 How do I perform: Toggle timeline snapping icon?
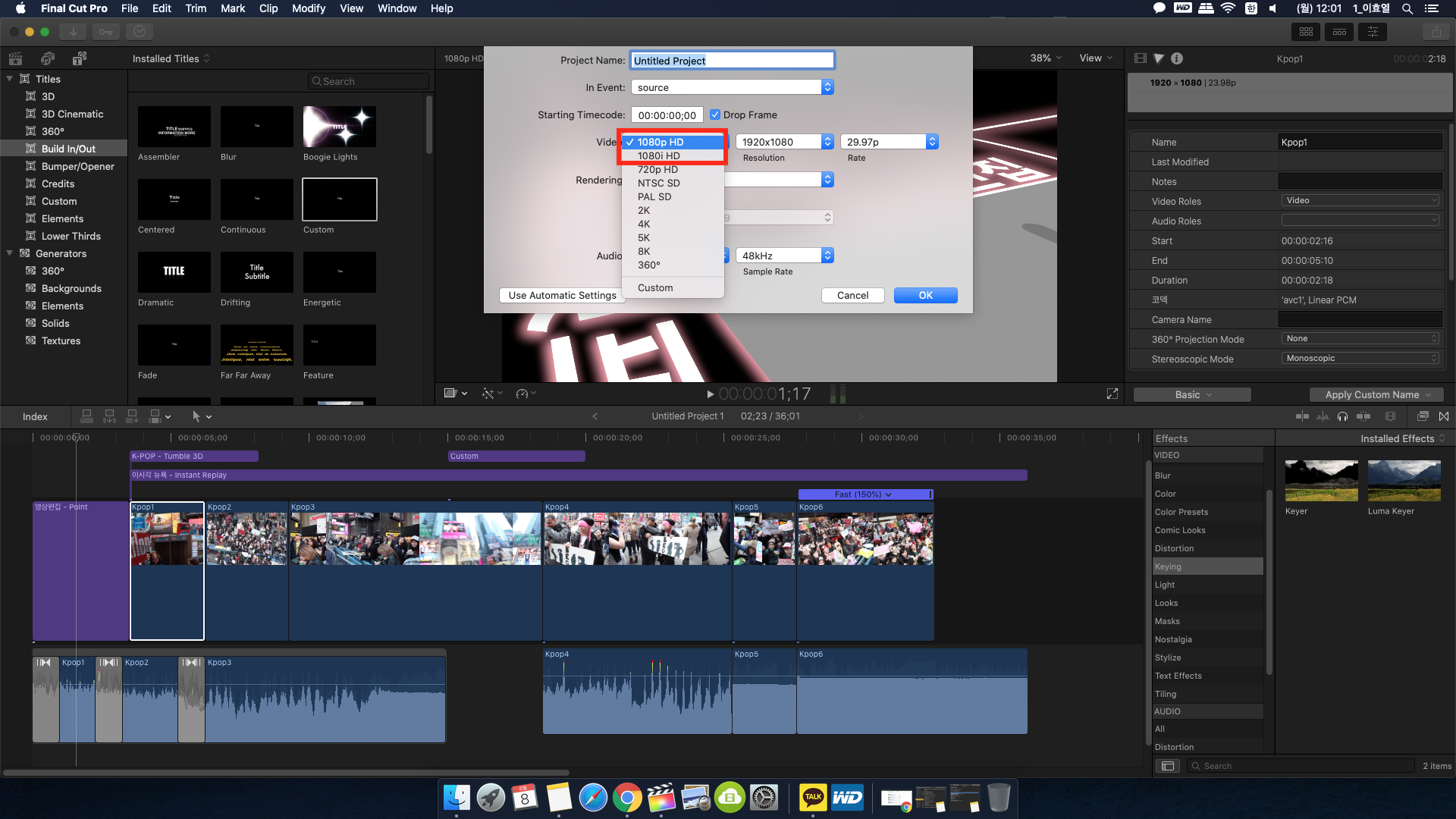(1363, 416)
